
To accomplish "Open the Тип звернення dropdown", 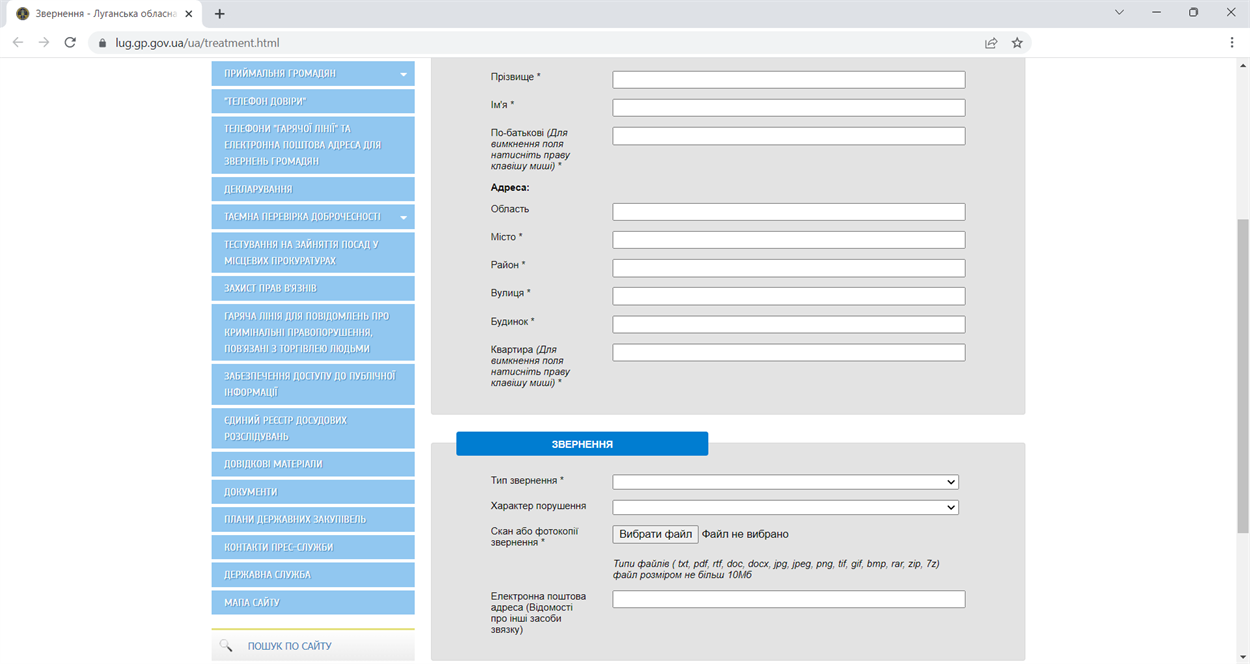I will coord(786,482).
